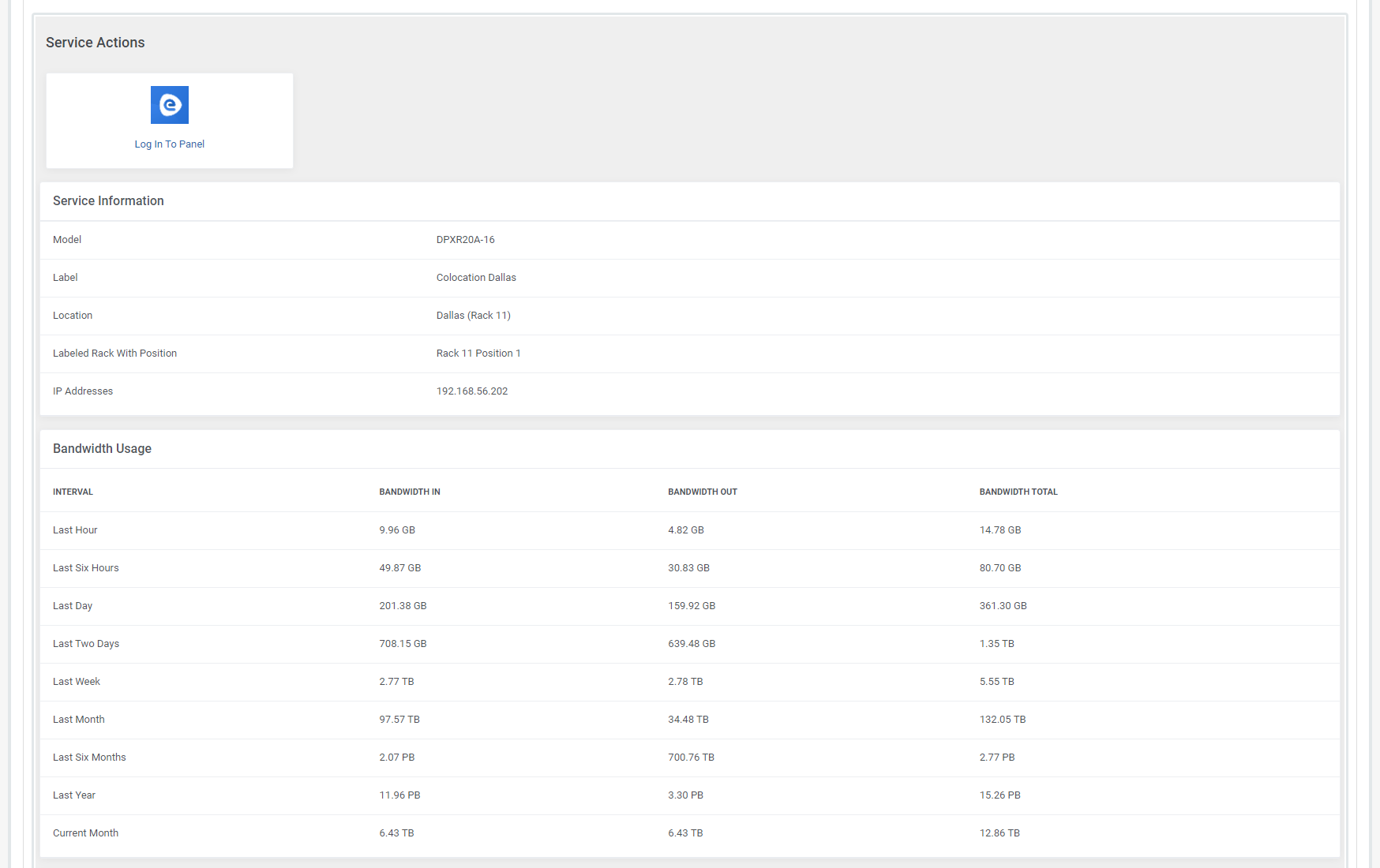Click the BANDWIDTH IN column header

pos(410,492)
